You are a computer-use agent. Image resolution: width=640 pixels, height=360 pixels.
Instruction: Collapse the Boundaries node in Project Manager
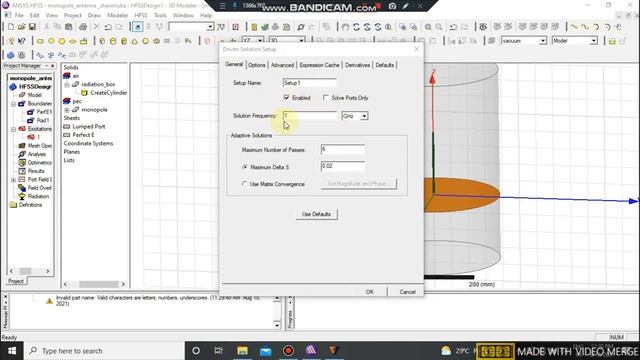pos(13,104)
